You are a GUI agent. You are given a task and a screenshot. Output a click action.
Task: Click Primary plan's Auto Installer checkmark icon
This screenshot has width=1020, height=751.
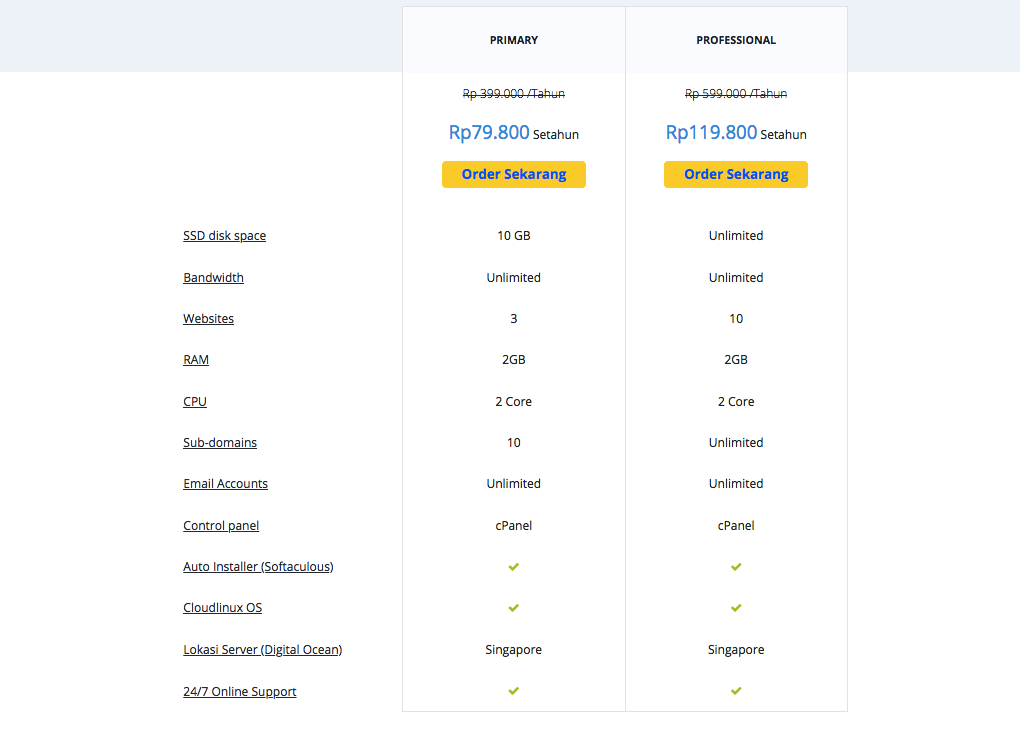tap(514, 567)
